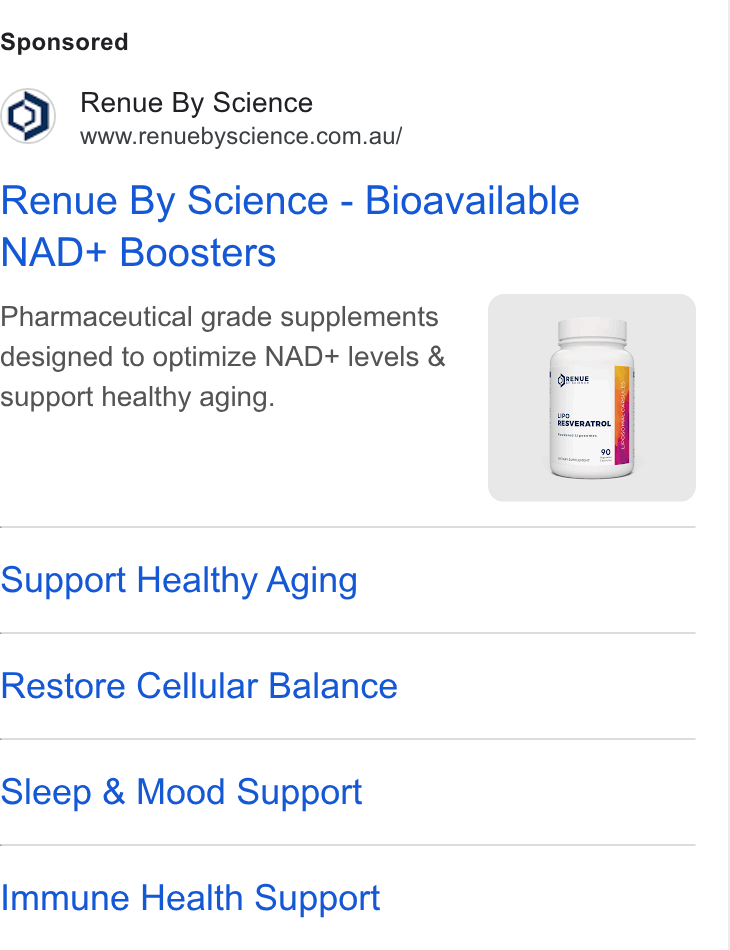Open the Immune Health Support sitelink
The width and height of the screenshot is (730, 950).
[x=190, y=898]
